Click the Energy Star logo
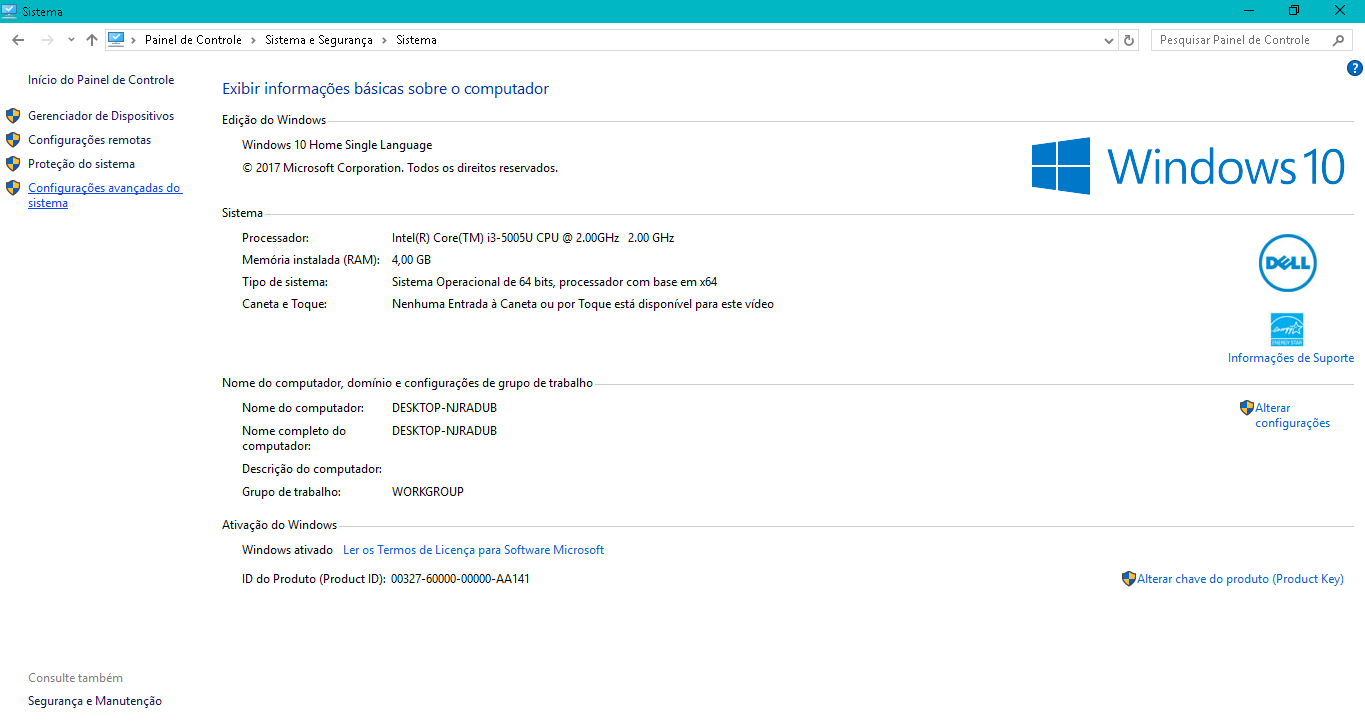 (x=1286, y=329)
